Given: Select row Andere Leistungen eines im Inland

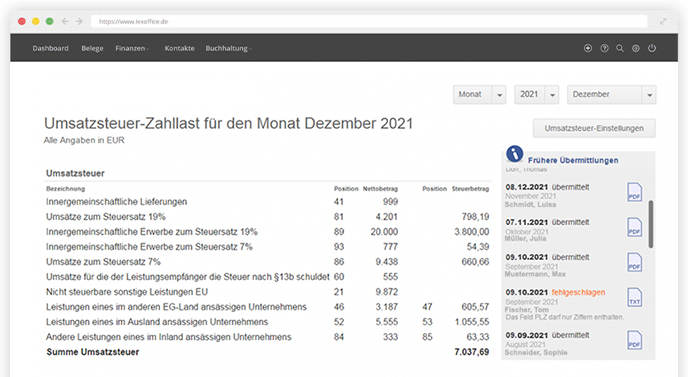Looking at the screenshot, I should point(268,337).
